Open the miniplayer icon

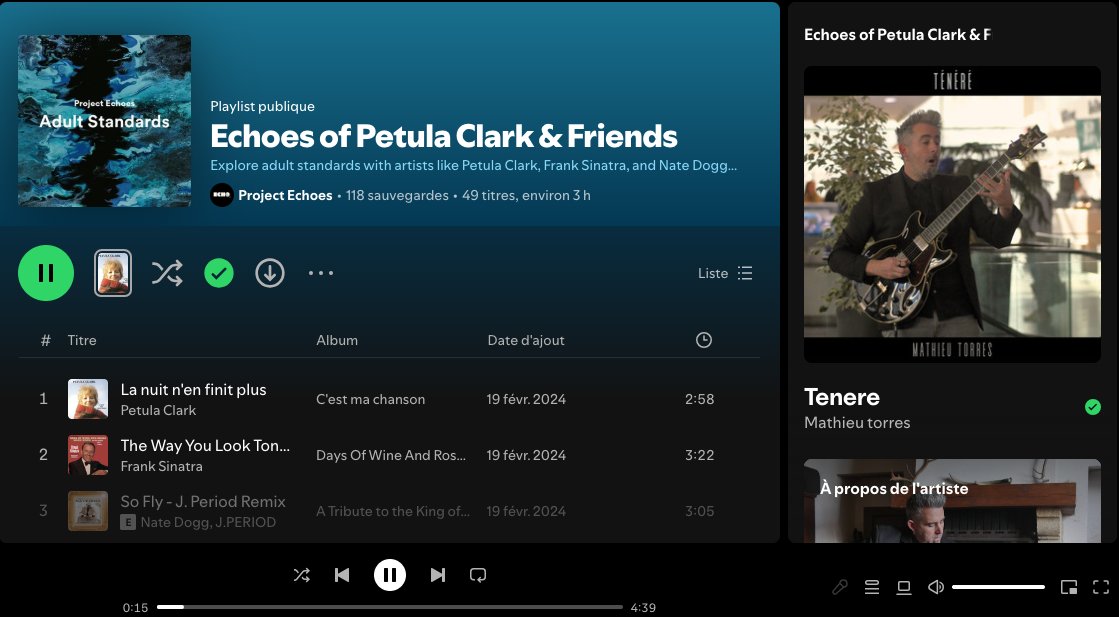pyautogui.click(x=1069, y=587)
